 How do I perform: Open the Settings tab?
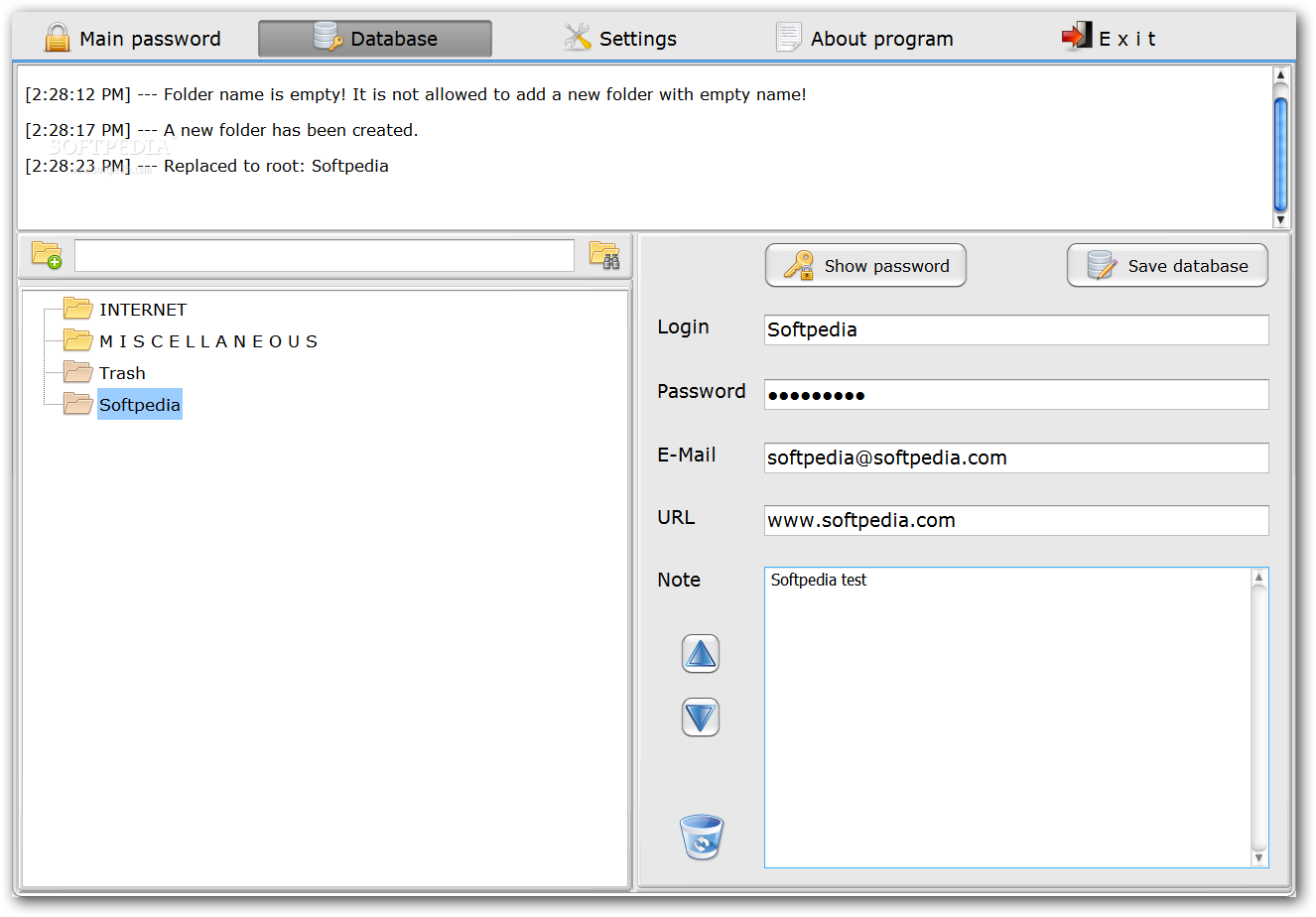coord(620,39)
